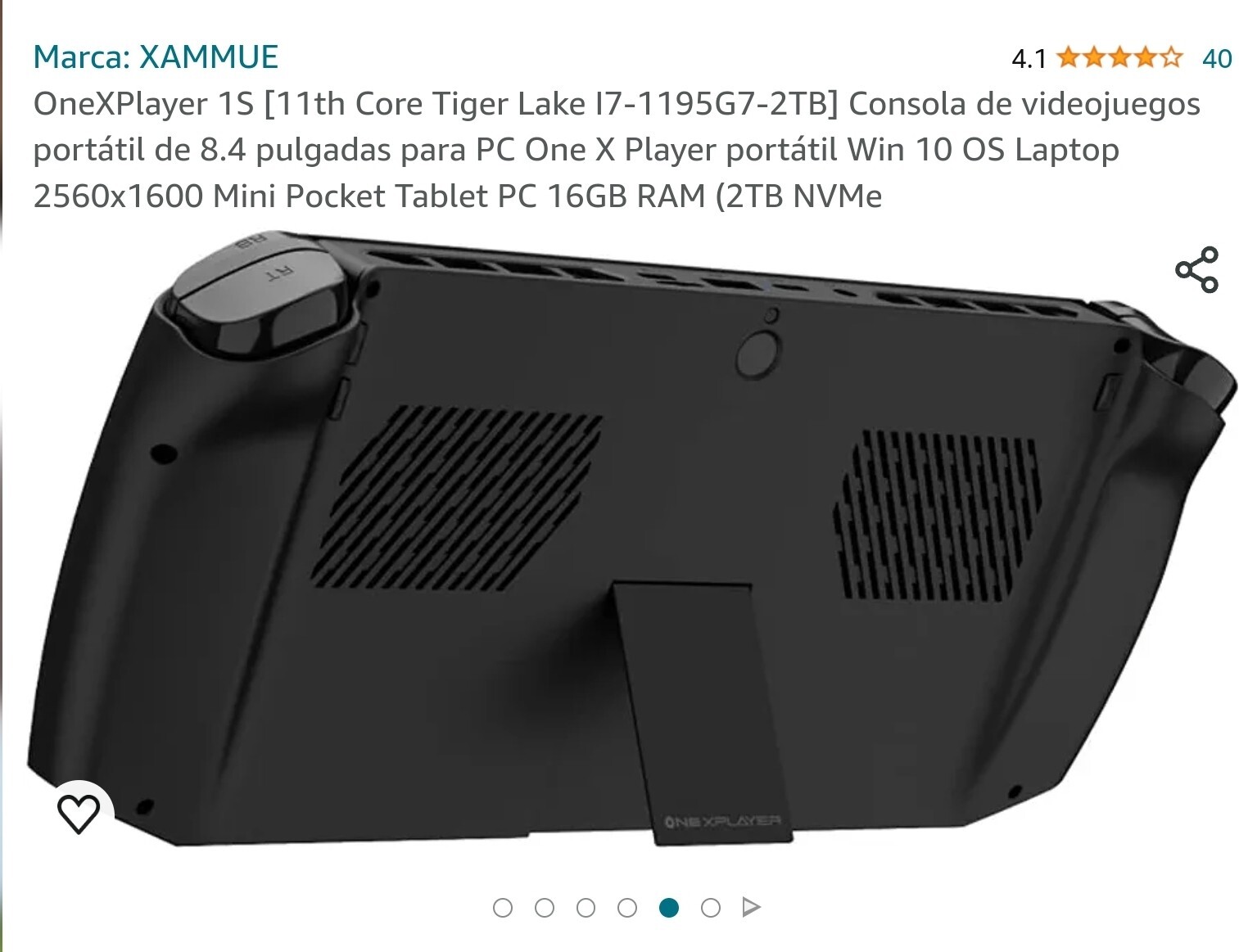
Task: Go to second image indicator dot
Action: (545, 908)
